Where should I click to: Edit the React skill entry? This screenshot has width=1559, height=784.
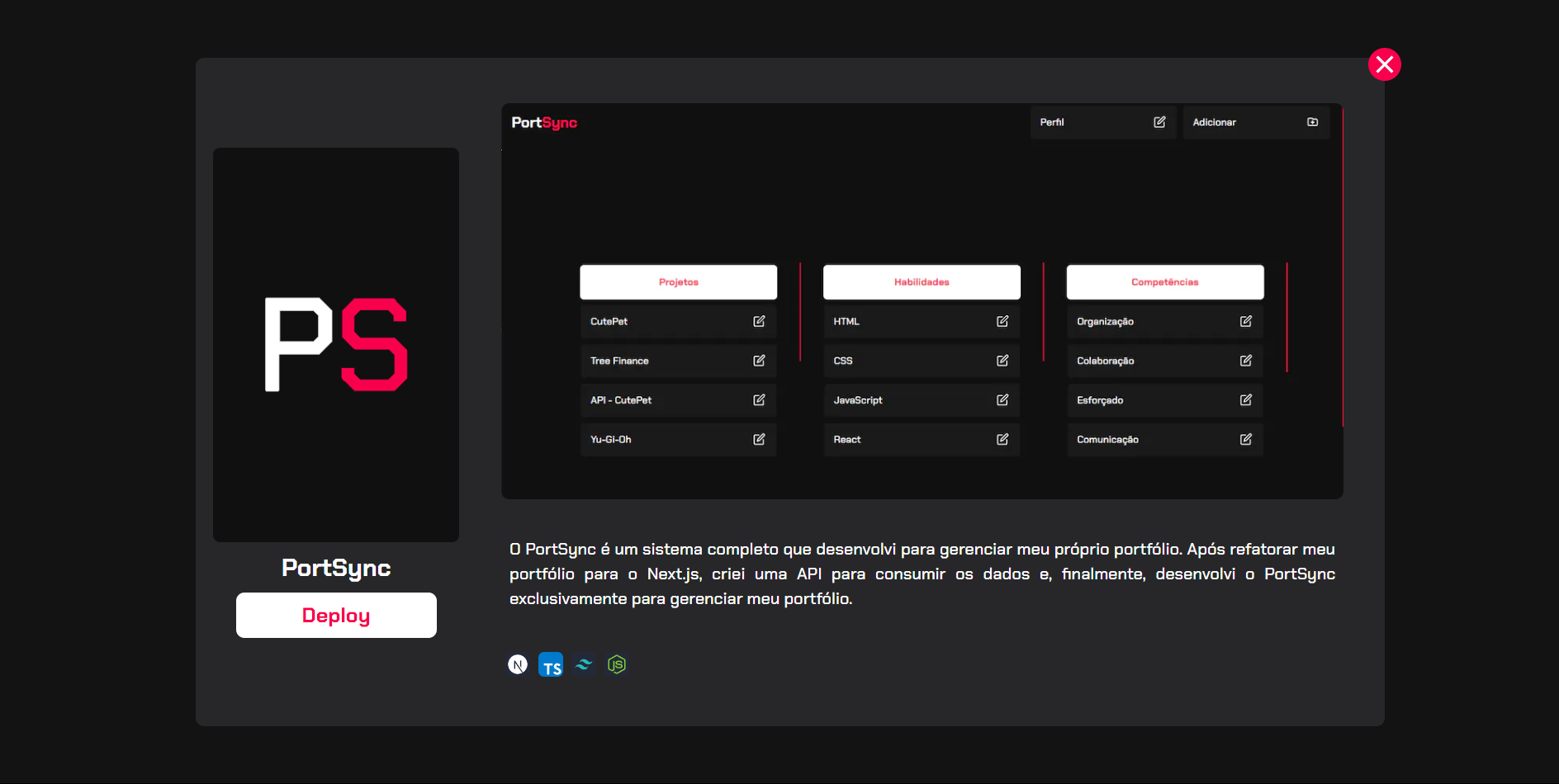pyautogui.click(x=1002, y=440)
